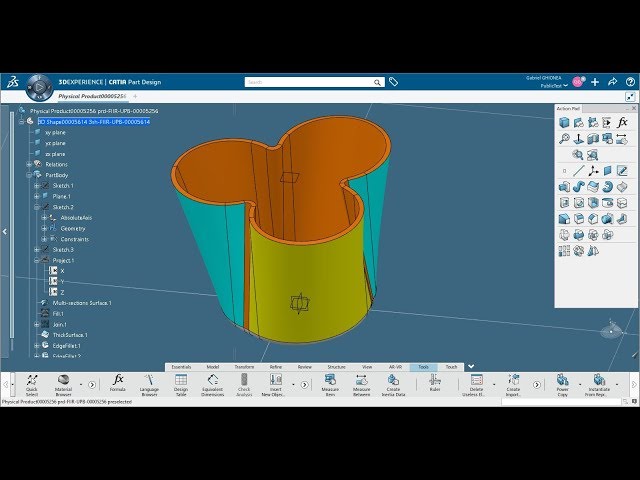
Task: Expand the Geometry node
Action: pos(44,229)
